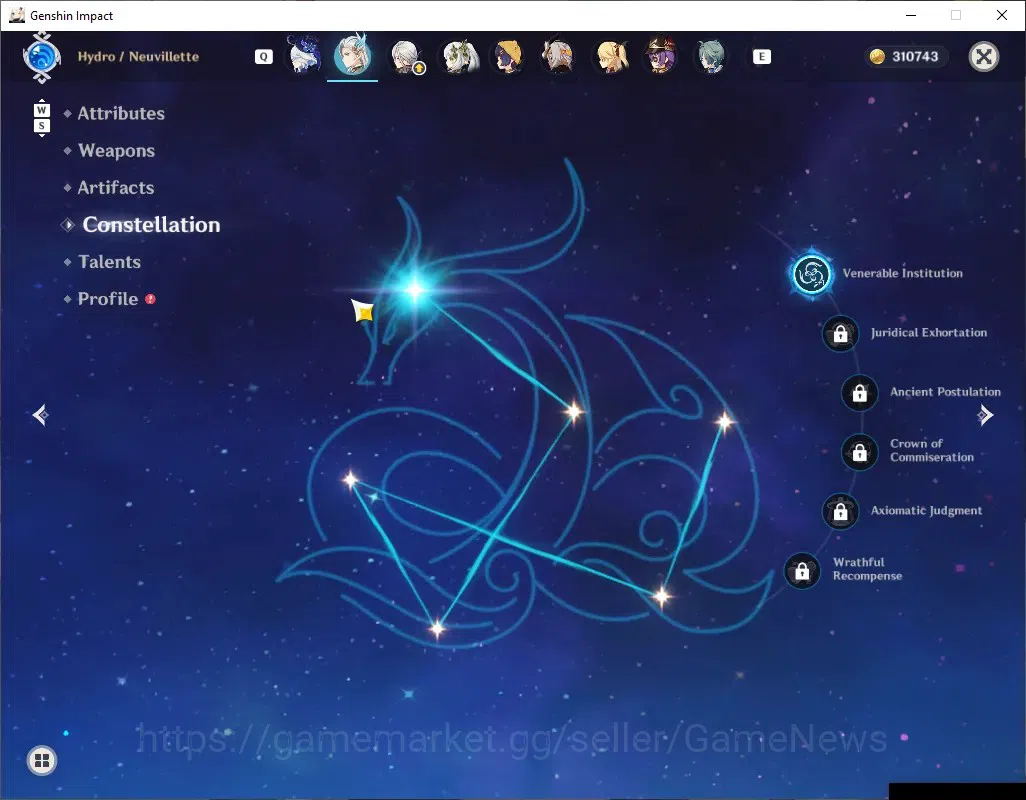Viewport: 1026px width, 800px height.
Task: Select the locked Crown of Commiseration node
Action: click(859, 451)
